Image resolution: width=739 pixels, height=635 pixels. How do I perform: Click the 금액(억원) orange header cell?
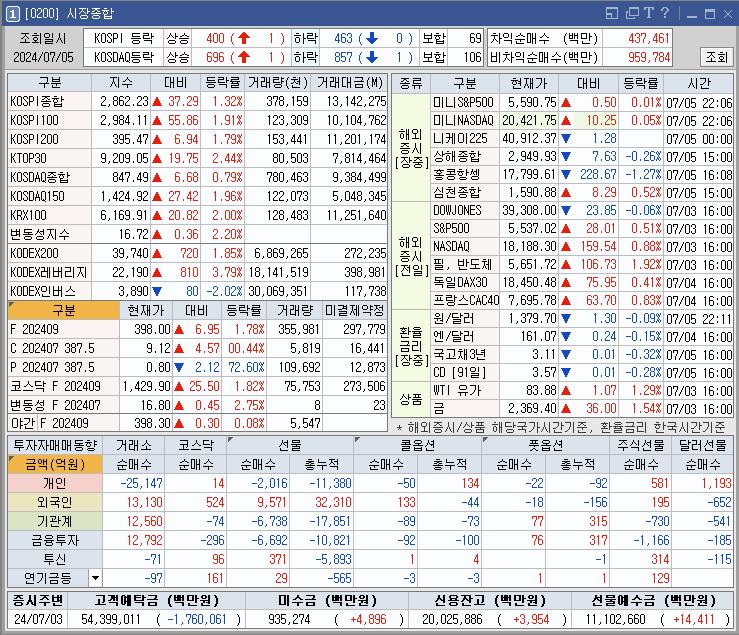pyautogui.click(x=55, y=464)
